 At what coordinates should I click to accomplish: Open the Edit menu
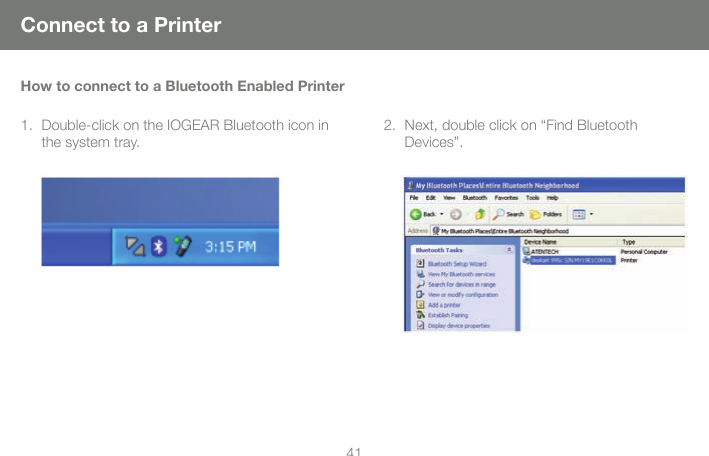(x=430, y=198)
